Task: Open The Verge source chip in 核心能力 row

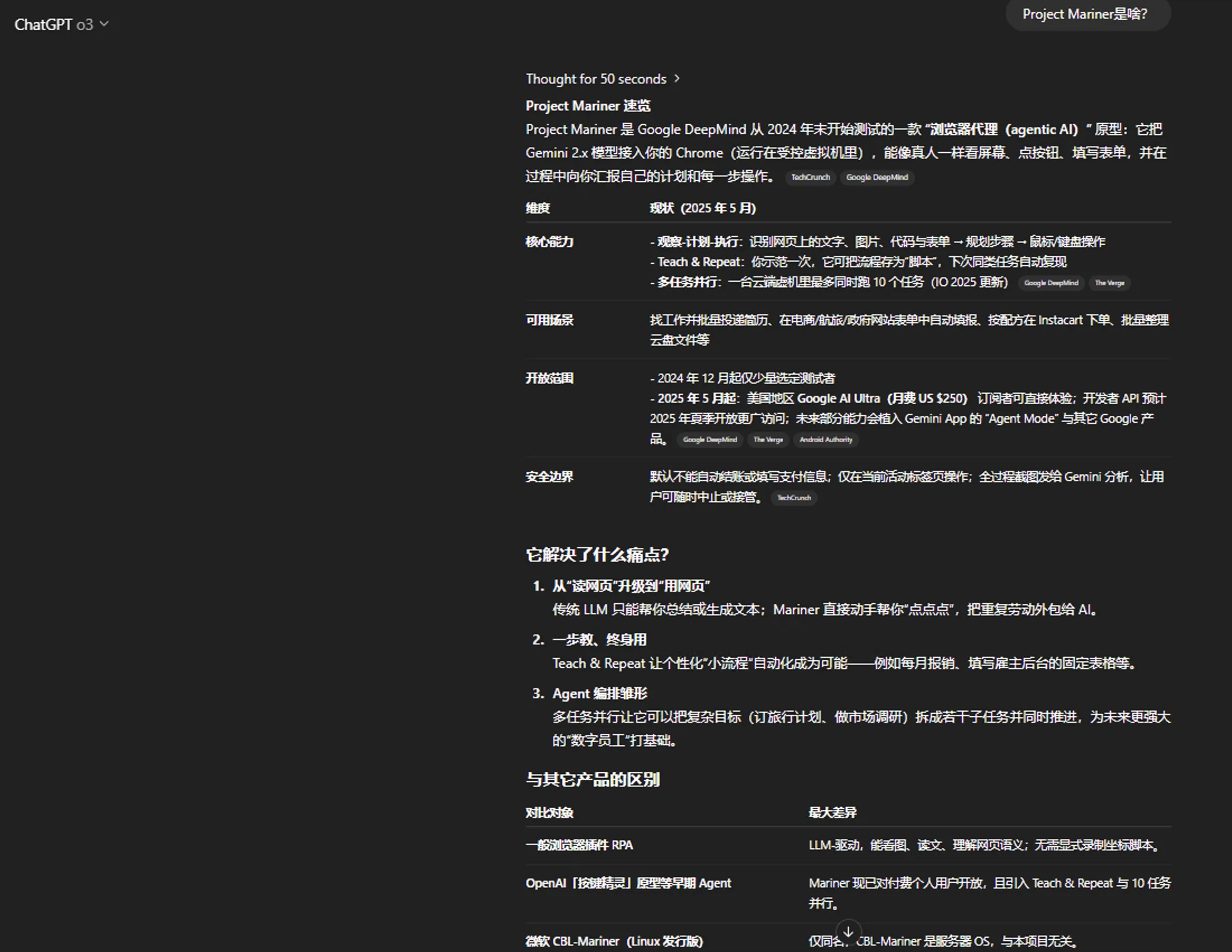Action: 1109,283
